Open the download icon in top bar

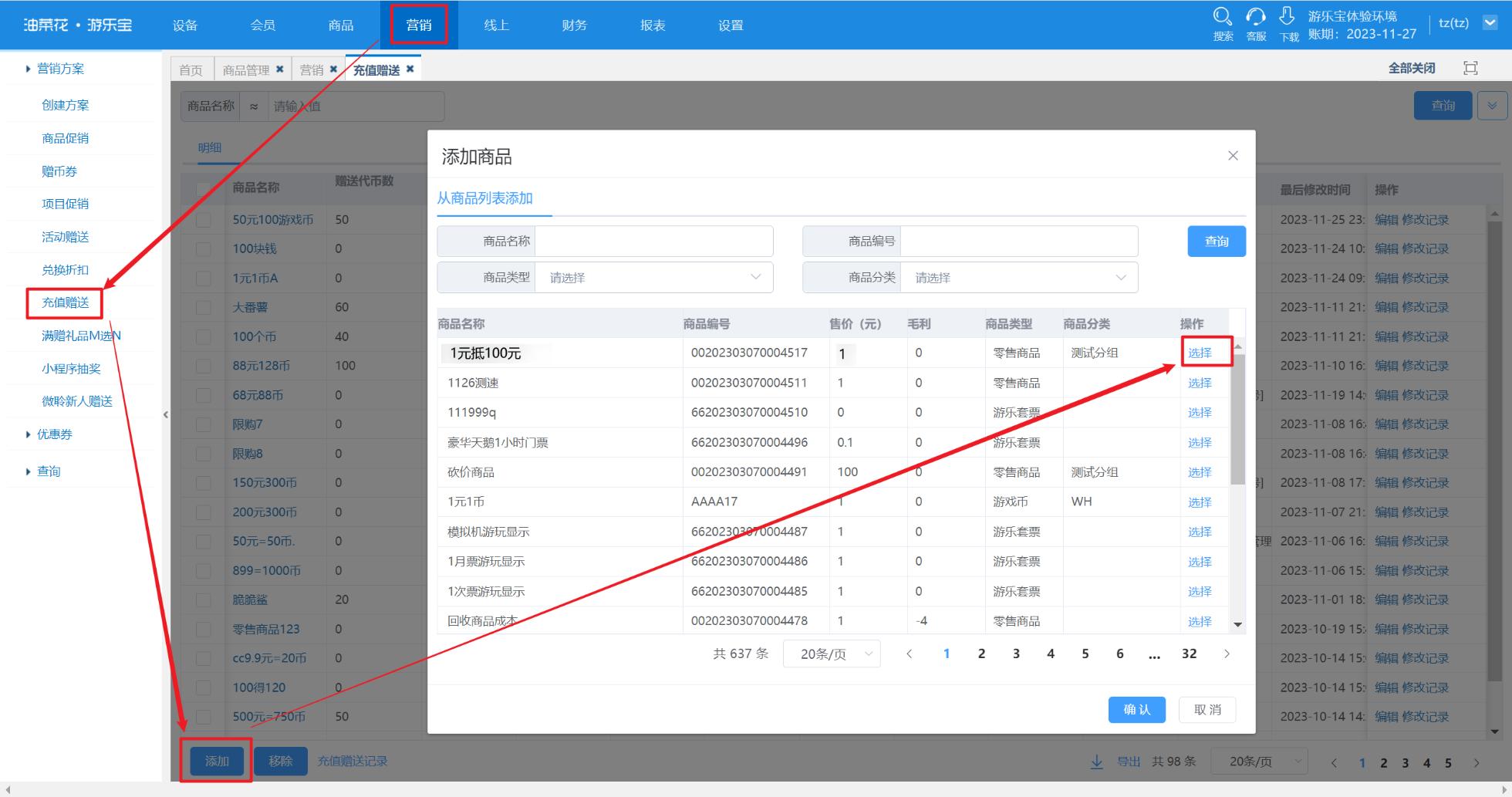[1288, 16]
